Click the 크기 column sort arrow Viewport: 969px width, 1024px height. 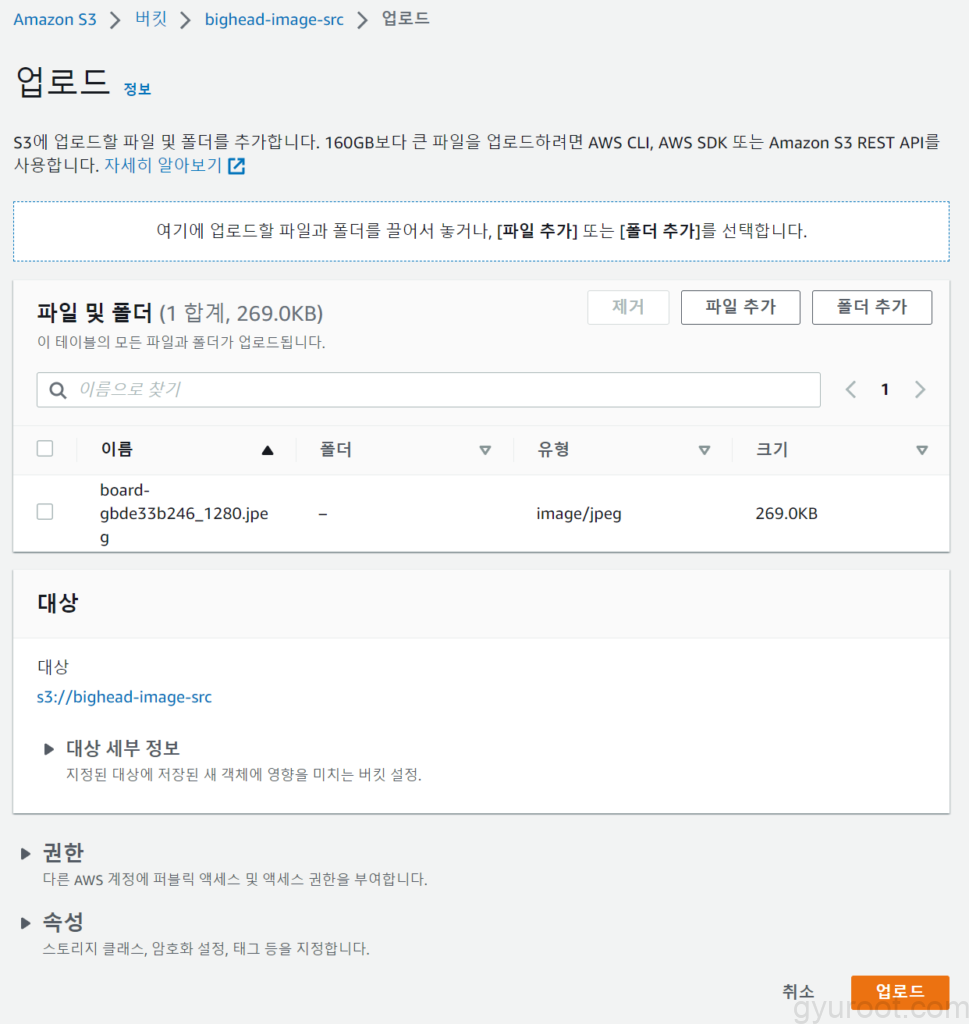click(x=921, y=450)
